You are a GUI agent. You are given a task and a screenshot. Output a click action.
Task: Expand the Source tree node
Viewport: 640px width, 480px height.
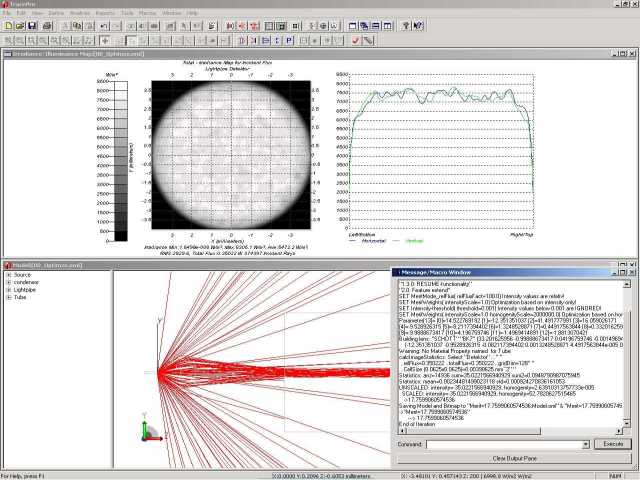pyautogui.click(x=9, y=275)
